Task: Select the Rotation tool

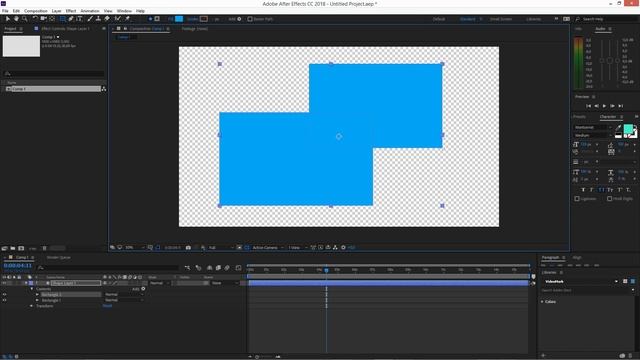Action: [35, 19]
